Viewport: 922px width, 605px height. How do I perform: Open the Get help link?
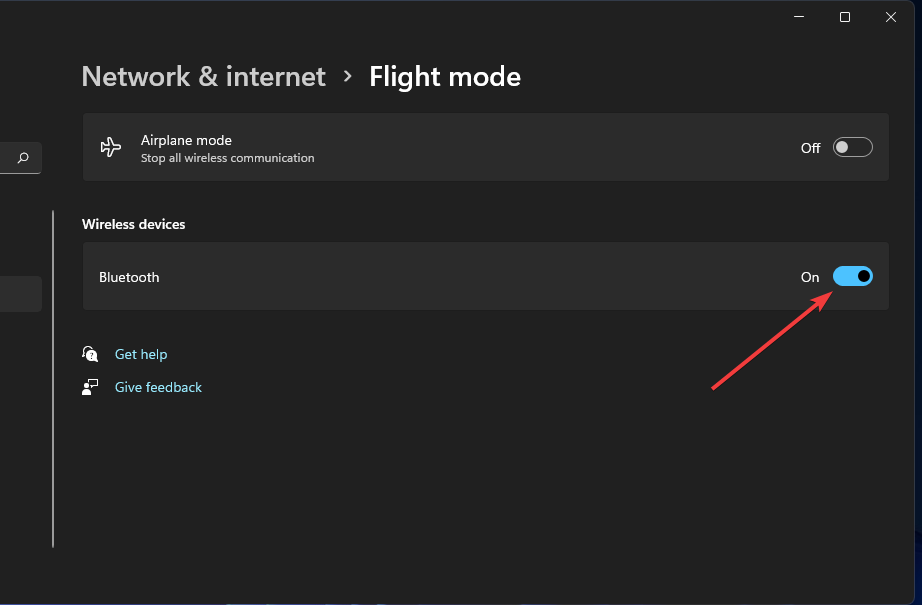coord(141,353)
